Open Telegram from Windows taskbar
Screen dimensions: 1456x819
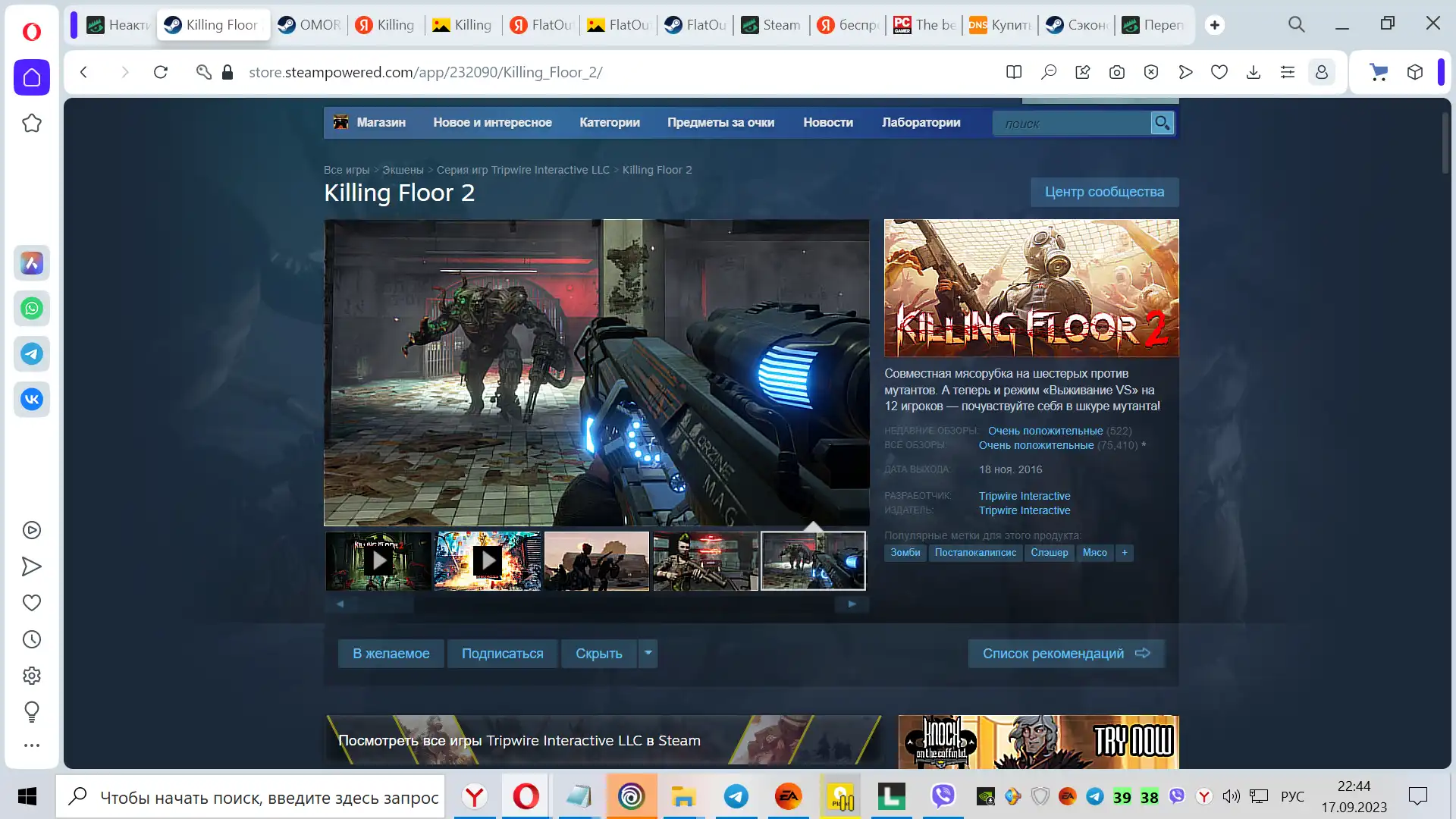tap(736, 797)
